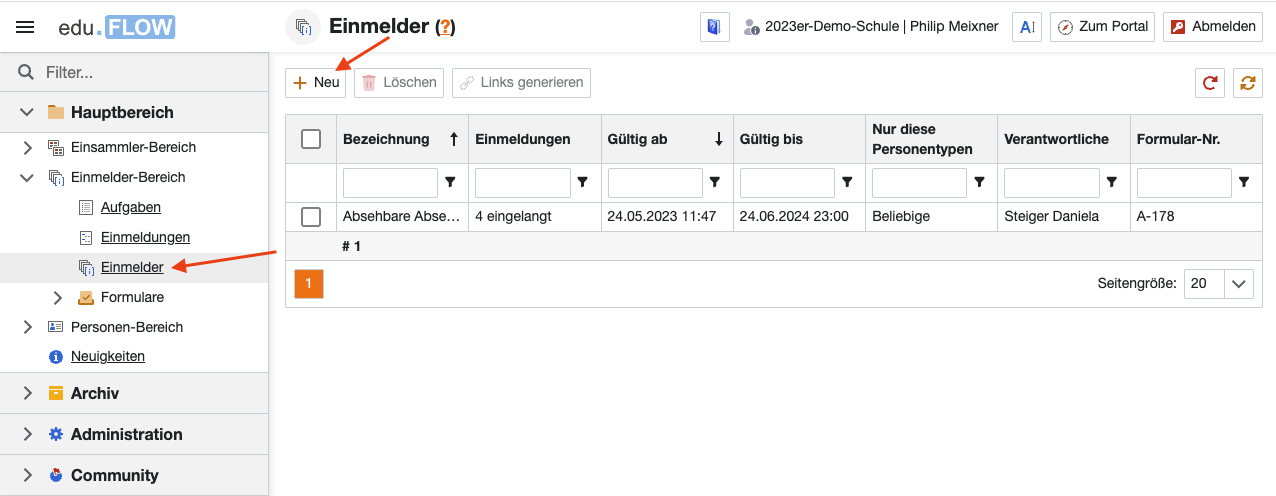Click the blue book documentation icon

[714, 27]
